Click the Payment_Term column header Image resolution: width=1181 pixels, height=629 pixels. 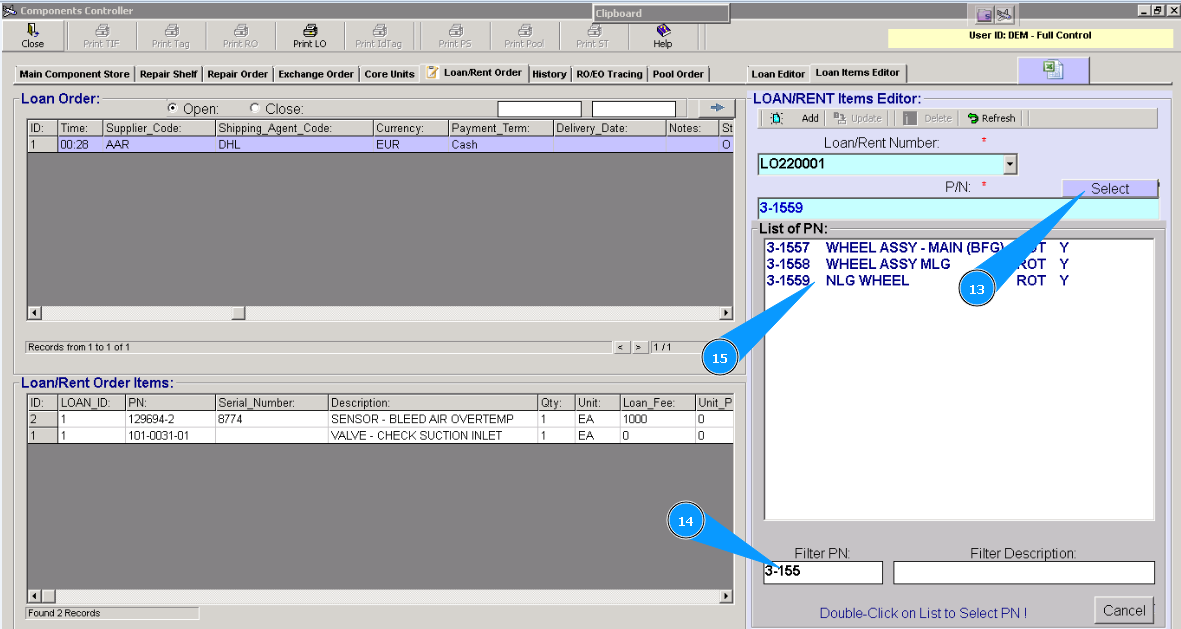pos(501,128)
